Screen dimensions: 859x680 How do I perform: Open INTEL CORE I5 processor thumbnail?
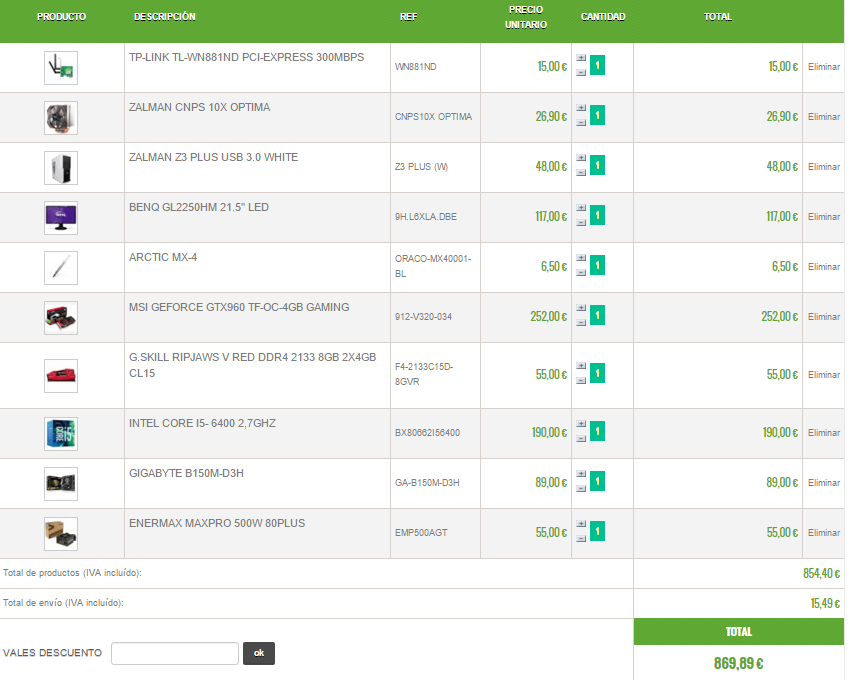(x=61, y=434)
